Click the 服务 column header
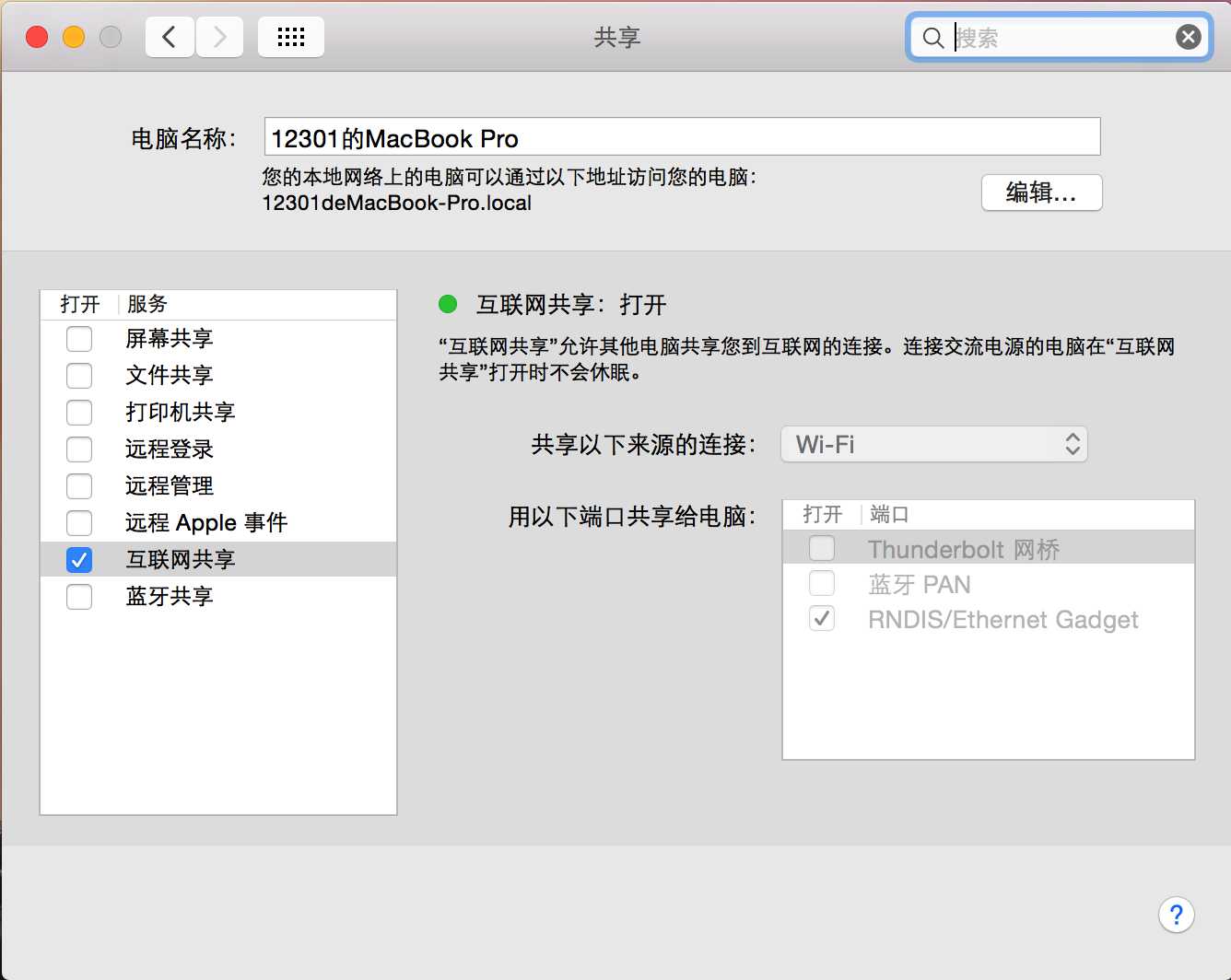The image size is (1231, 980). [147, 304]
